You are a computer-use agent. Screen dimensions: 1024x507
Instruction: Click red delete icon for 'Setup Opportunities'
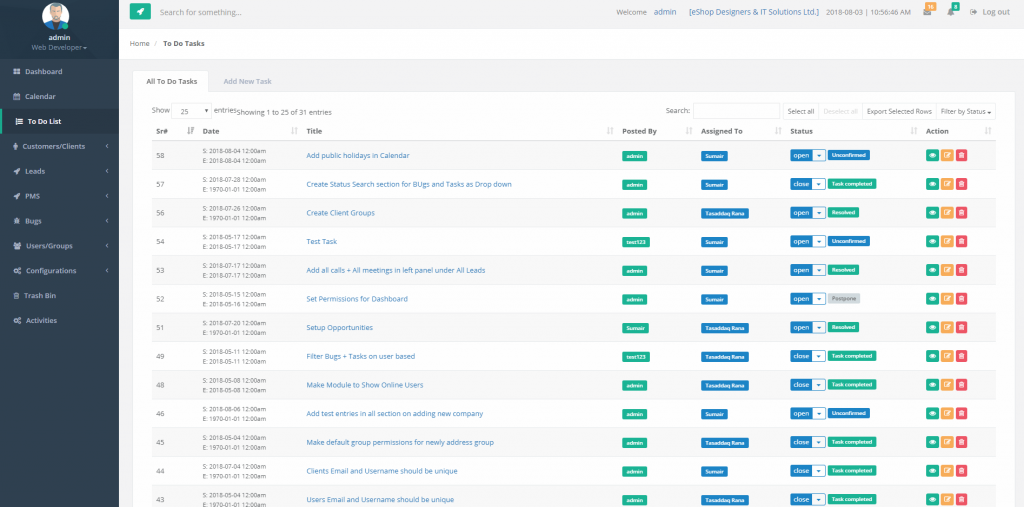click(x=961, y=327)
